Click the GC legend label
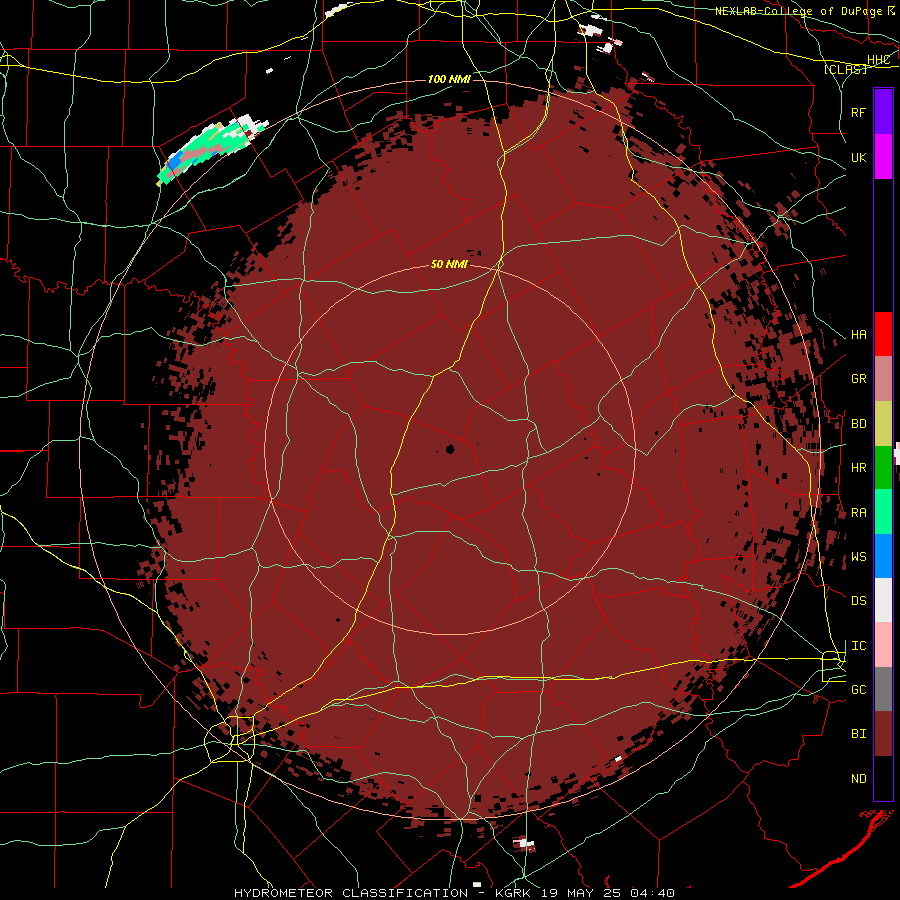This screenshot has height=900, width=900. [x=858, y=690]
